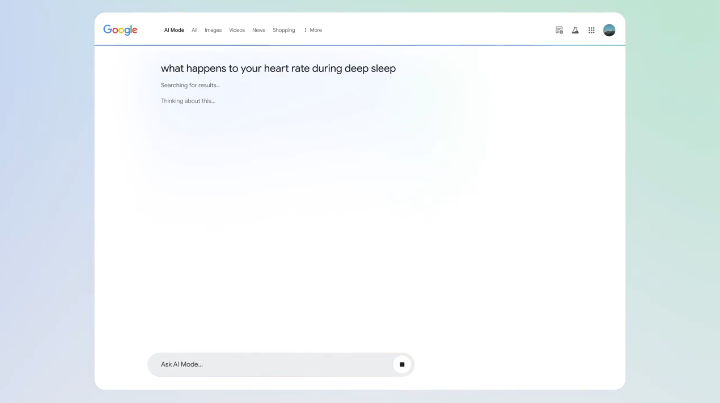Image resolution: width=720 pixels, height=403 pixels.
Task: Click the three-dot icon beside More
Action: 306,30
